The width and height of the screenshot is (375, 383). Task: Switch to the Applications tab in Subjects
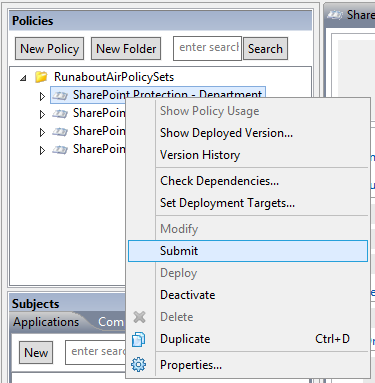click(46, 322)
